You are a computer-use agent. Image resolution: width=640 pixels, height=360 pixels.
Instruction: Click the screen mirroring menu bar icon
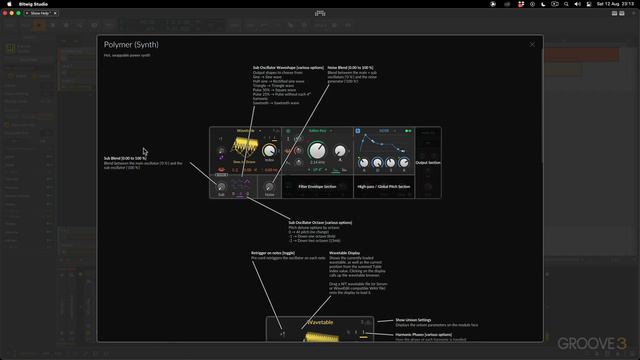tap(554, 4)
